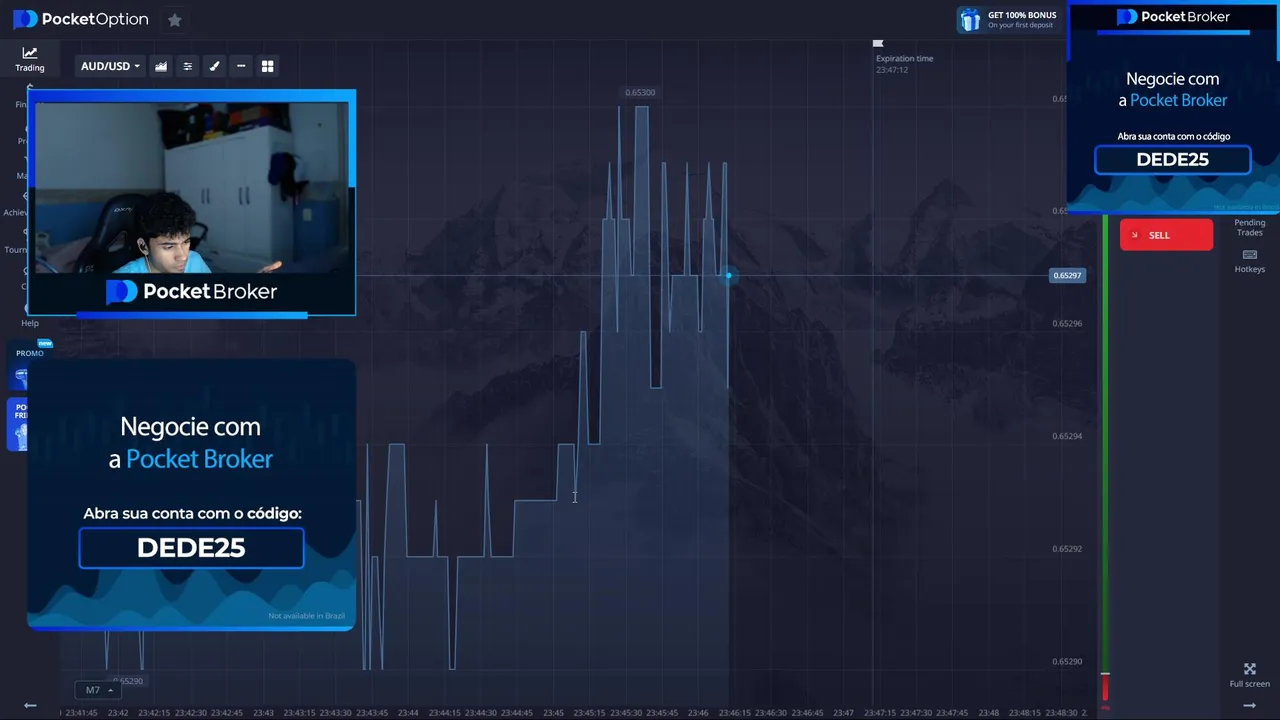Click the Help sidebar item

(30, 323)
